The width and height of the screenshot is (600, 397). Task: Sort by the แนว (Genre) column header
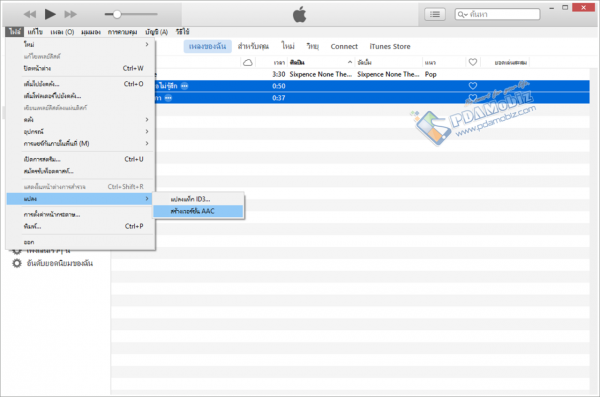(430, 62)
